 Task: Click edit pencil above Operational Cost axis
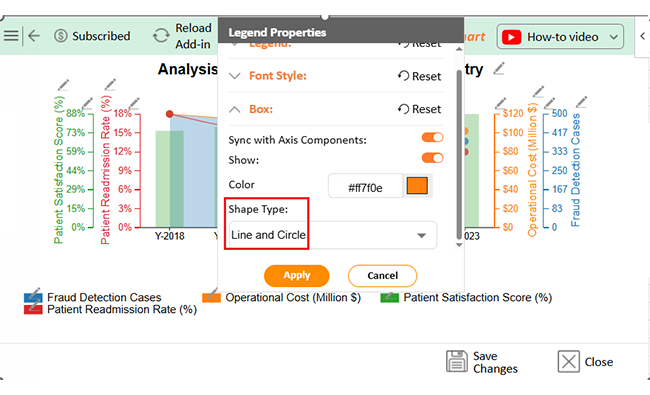(538, 92)
